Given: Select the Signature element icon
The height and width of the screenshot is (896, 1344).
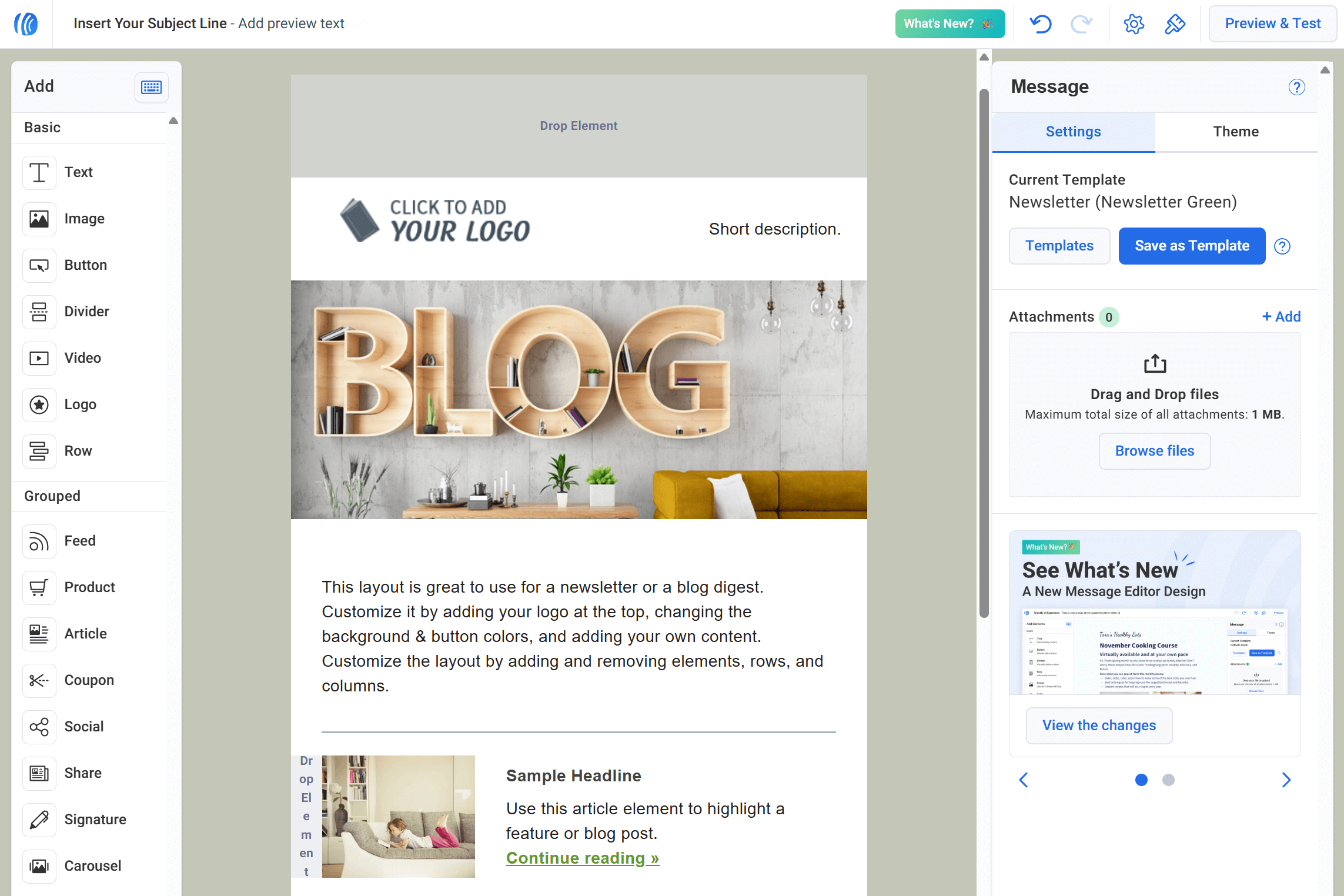Looking at the screenshot, I should (x=39, y=820).
